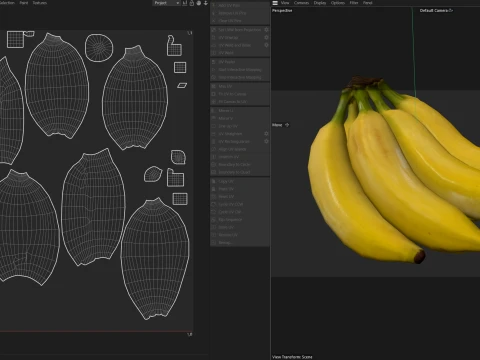Open the View menu in viewport
The width and height of the screenshot is (480, 360).
point(285,3)
